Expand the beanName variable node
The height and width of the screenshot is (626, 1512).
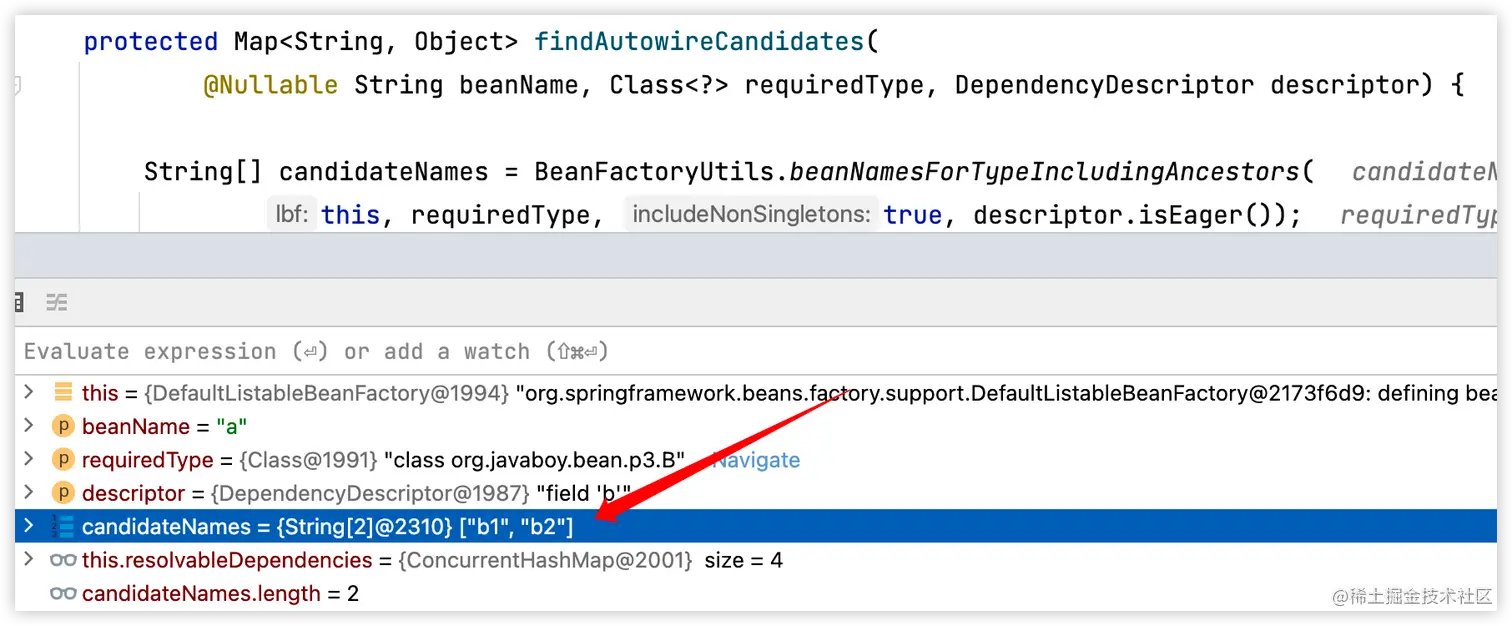pyautogui.click(x=29, y=426)
